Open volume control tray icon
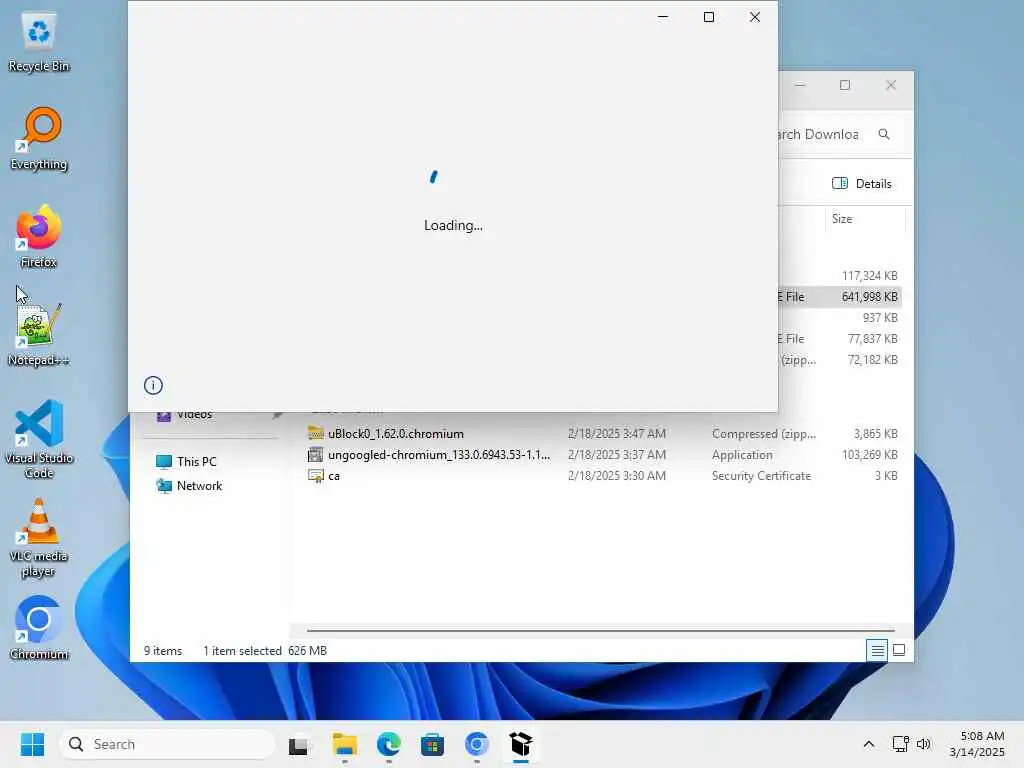Screen dimensions: 1024x768 [923, 744]
